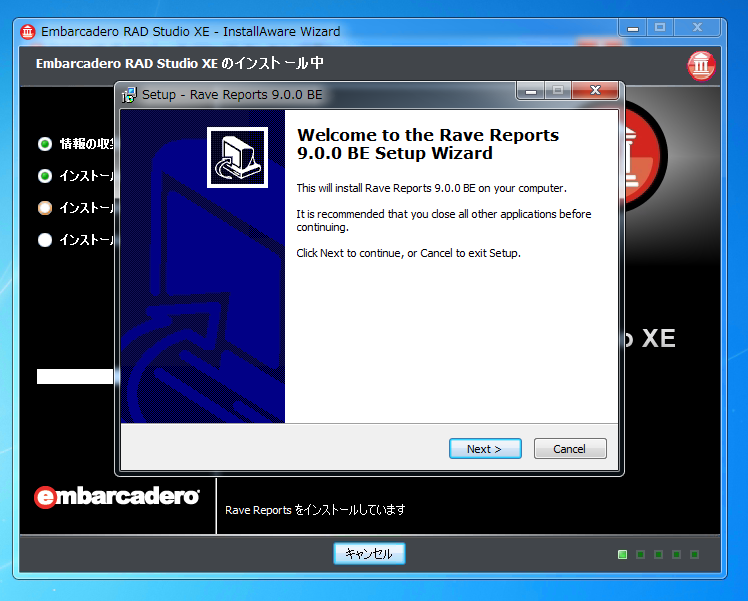The width and height of the screenshot is (748, 601).
Task: Click the first green step indicator square
Action: [623, 554]
